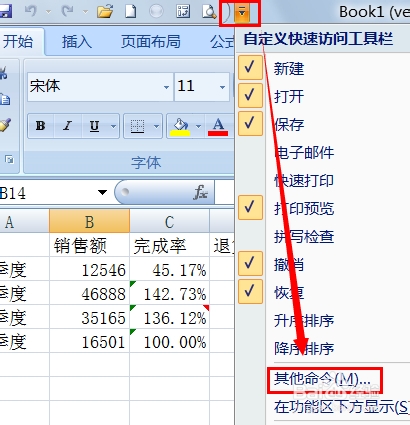Select column A header

[x=24, y=221]
